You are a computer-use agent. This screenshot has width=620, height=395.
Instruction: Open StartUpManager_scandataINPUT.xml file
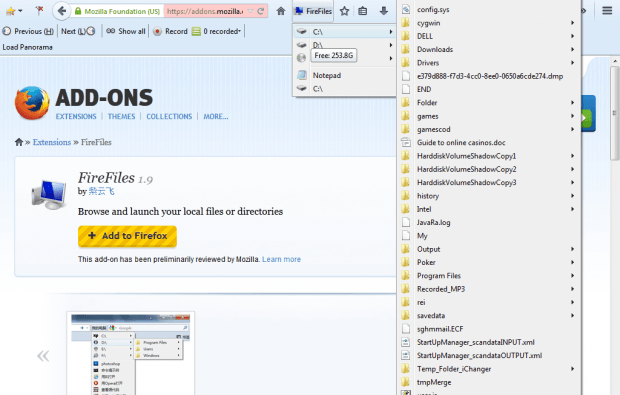pyautogui.click(x=489, y=342)
